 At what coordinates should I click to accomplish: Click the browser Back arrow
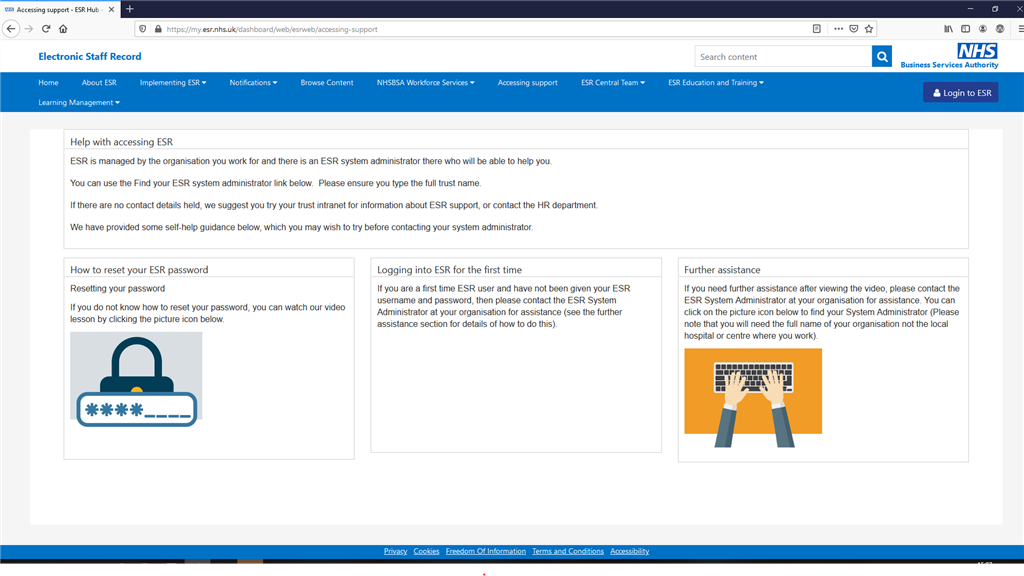[x=10, y=29]
